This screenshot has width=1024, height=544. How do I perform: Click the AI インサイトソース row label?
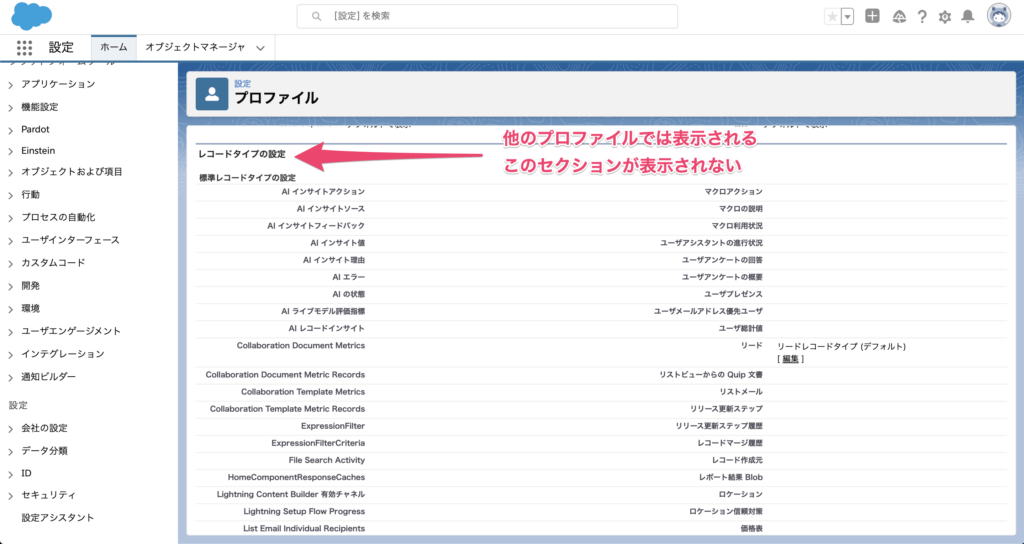coord(330,209)
